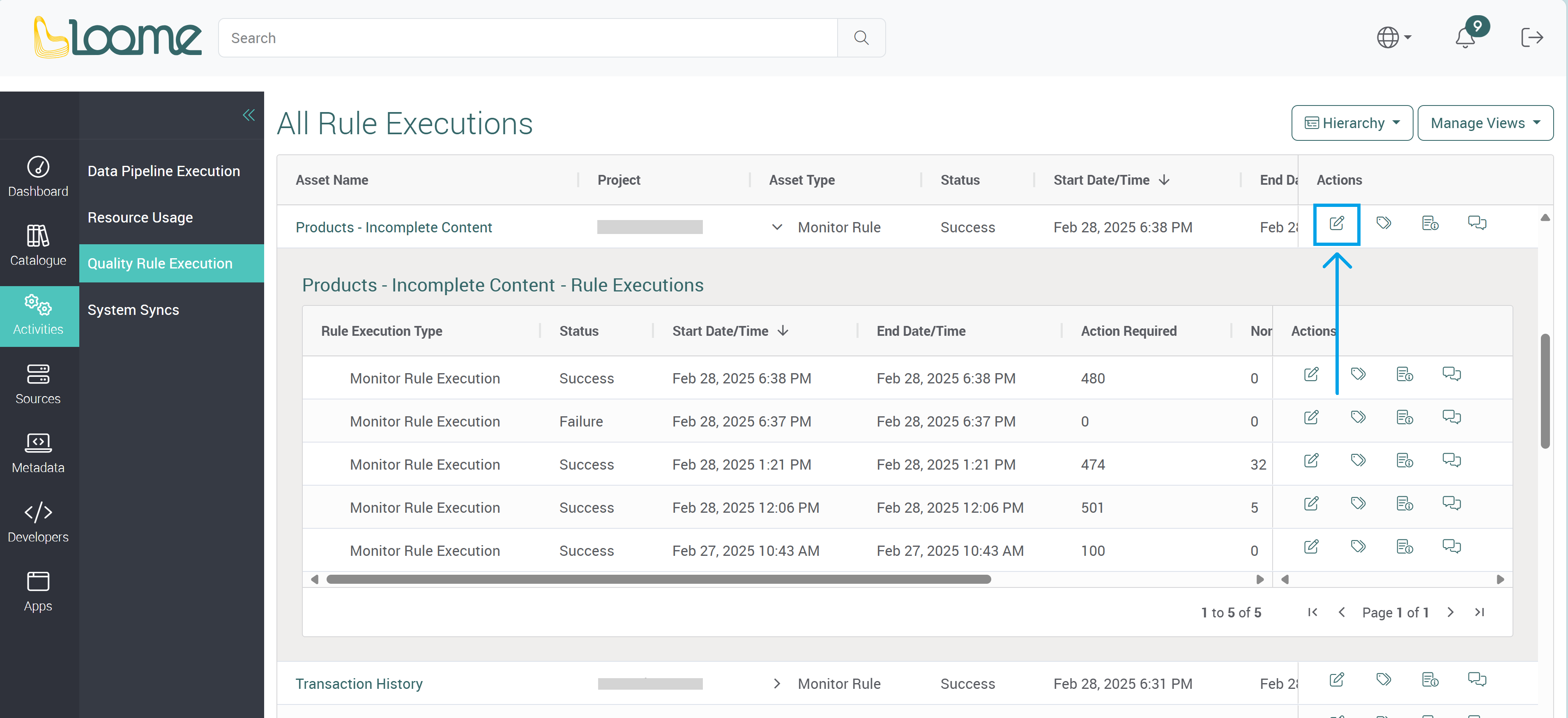1568x718 pixels.
Task: Click the Failure status cell
Action: tap(581, 421)
